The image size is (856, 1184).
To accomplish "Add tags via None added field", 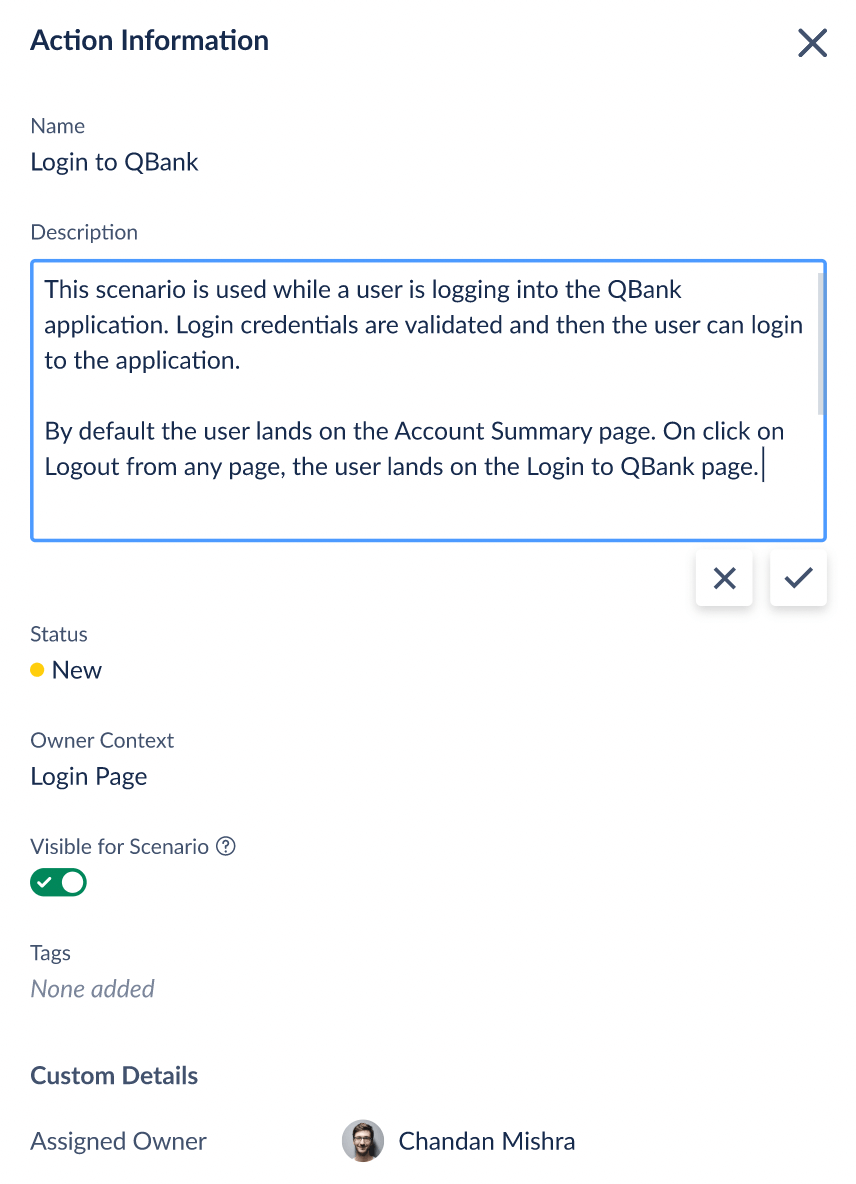I will pos(92,989).
